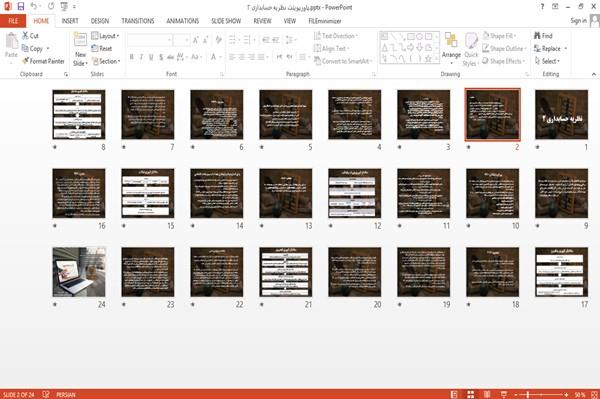This screenshot has width=600, height=399.
Task: Toggle Underline formatting button
Action: [x=151, y=57]
